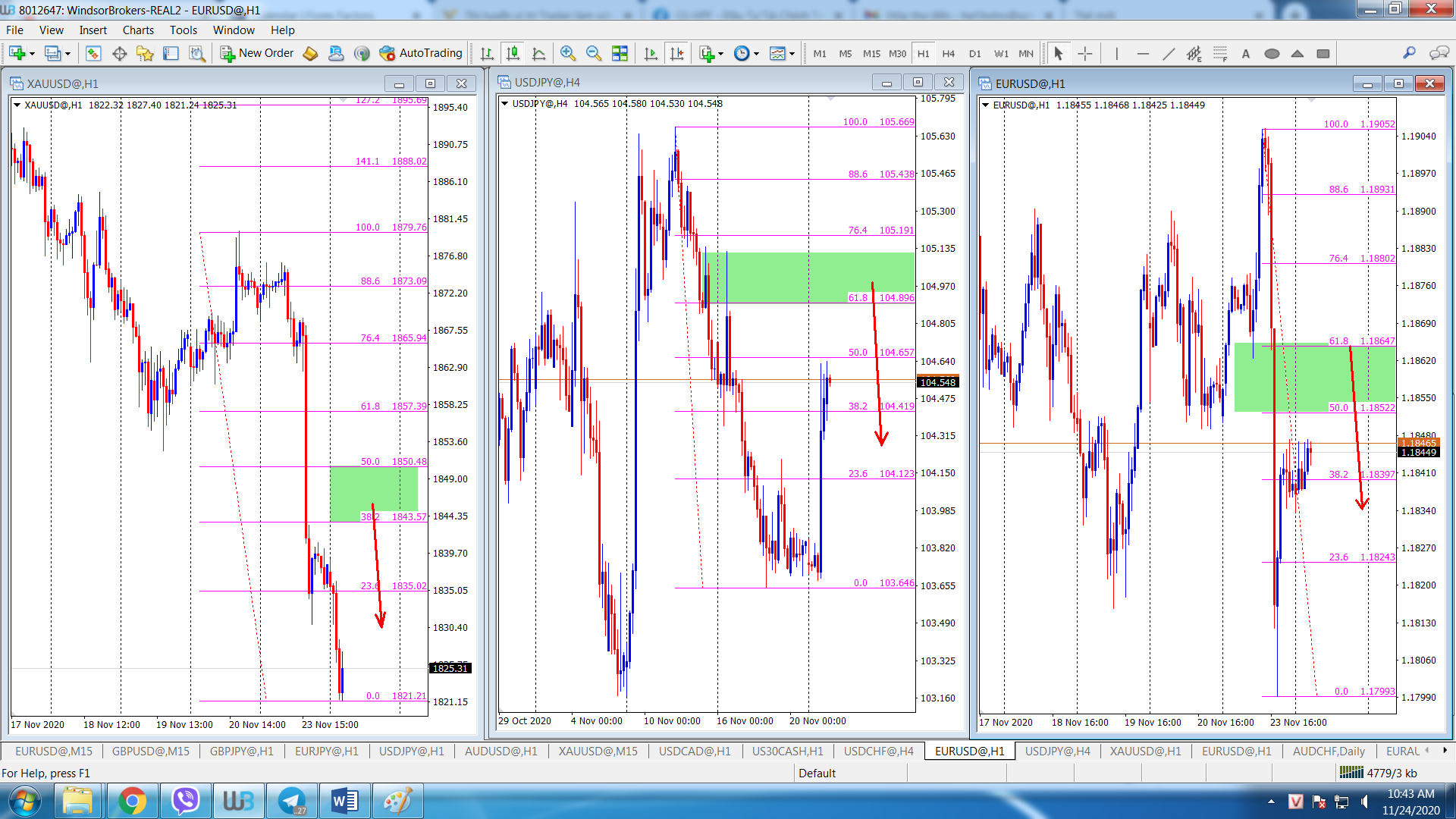Open the Strategy Tester icon
The image size is (1456, 819).
coord(197,53)
